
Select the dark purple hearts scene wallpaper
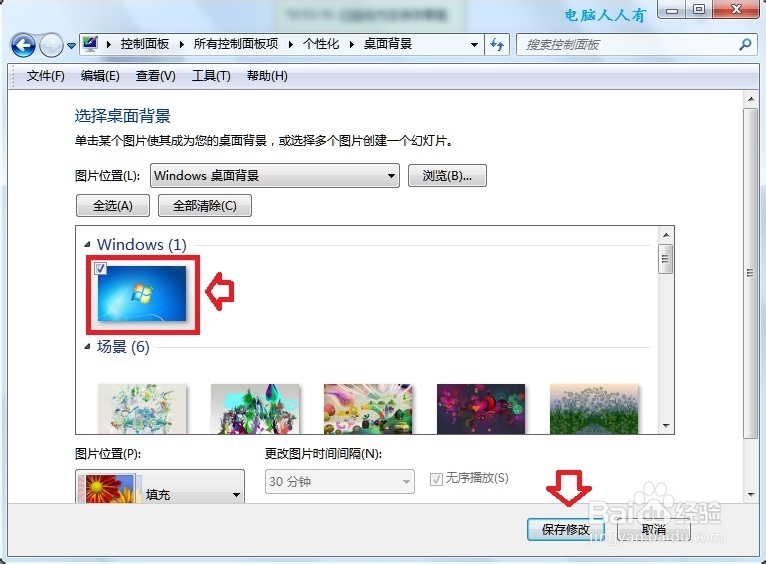pos(481,409)
